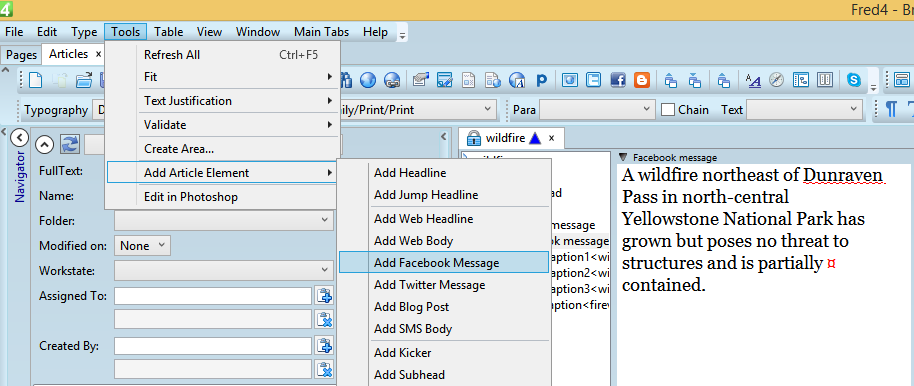Click the globe with chain link icon

click(x=392, y=79)
